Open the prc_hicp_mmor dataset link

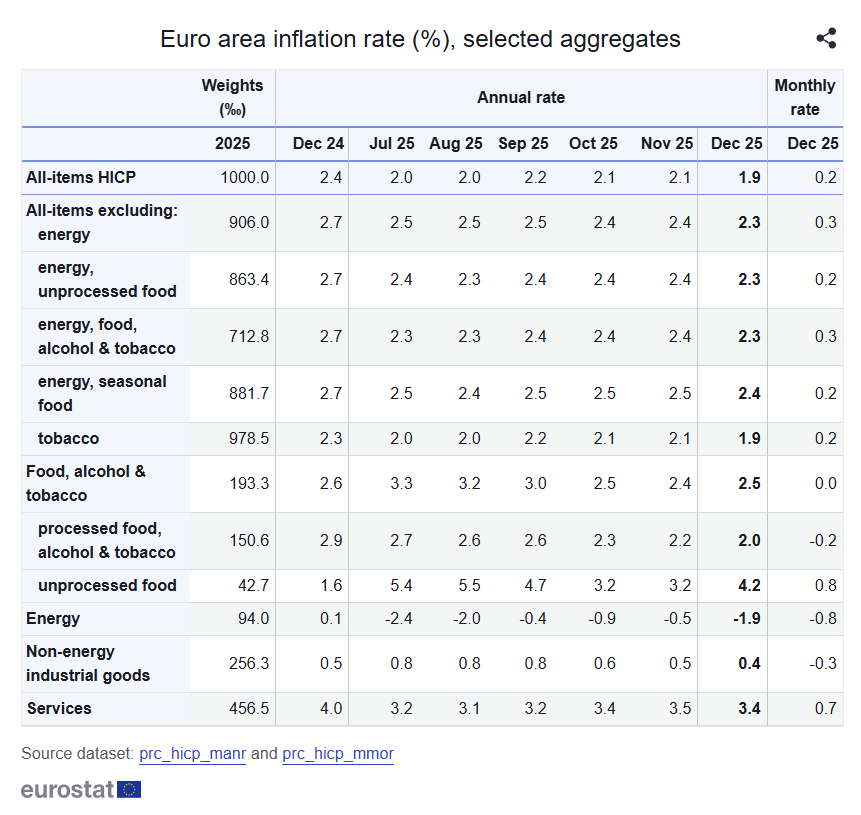[x=338, y=753]
